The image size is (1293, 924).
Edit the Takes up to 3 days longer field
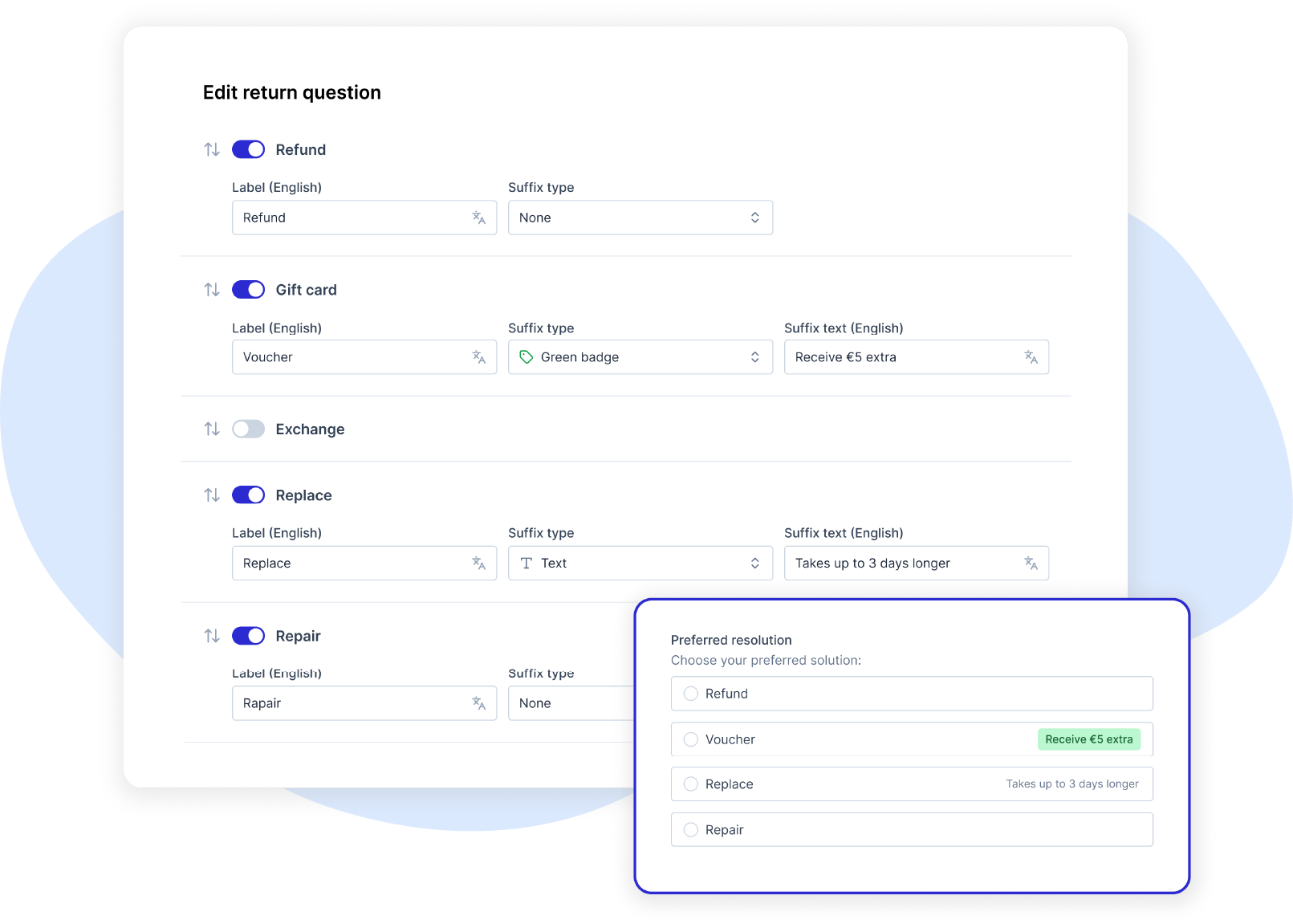coord(917,564)
